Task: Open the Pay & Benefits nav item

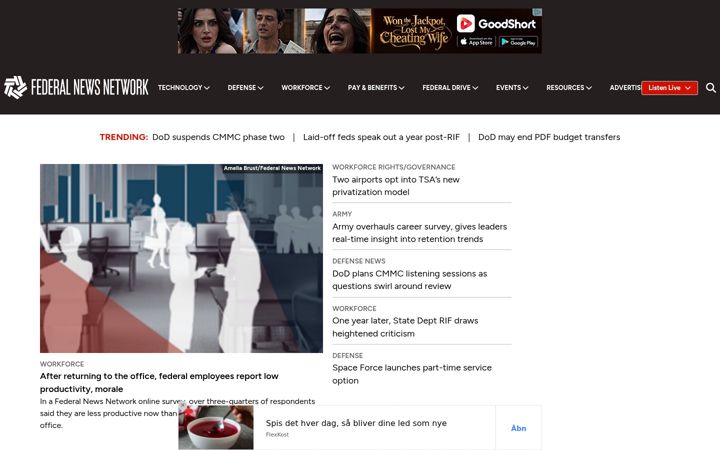Action: (372, 88)
